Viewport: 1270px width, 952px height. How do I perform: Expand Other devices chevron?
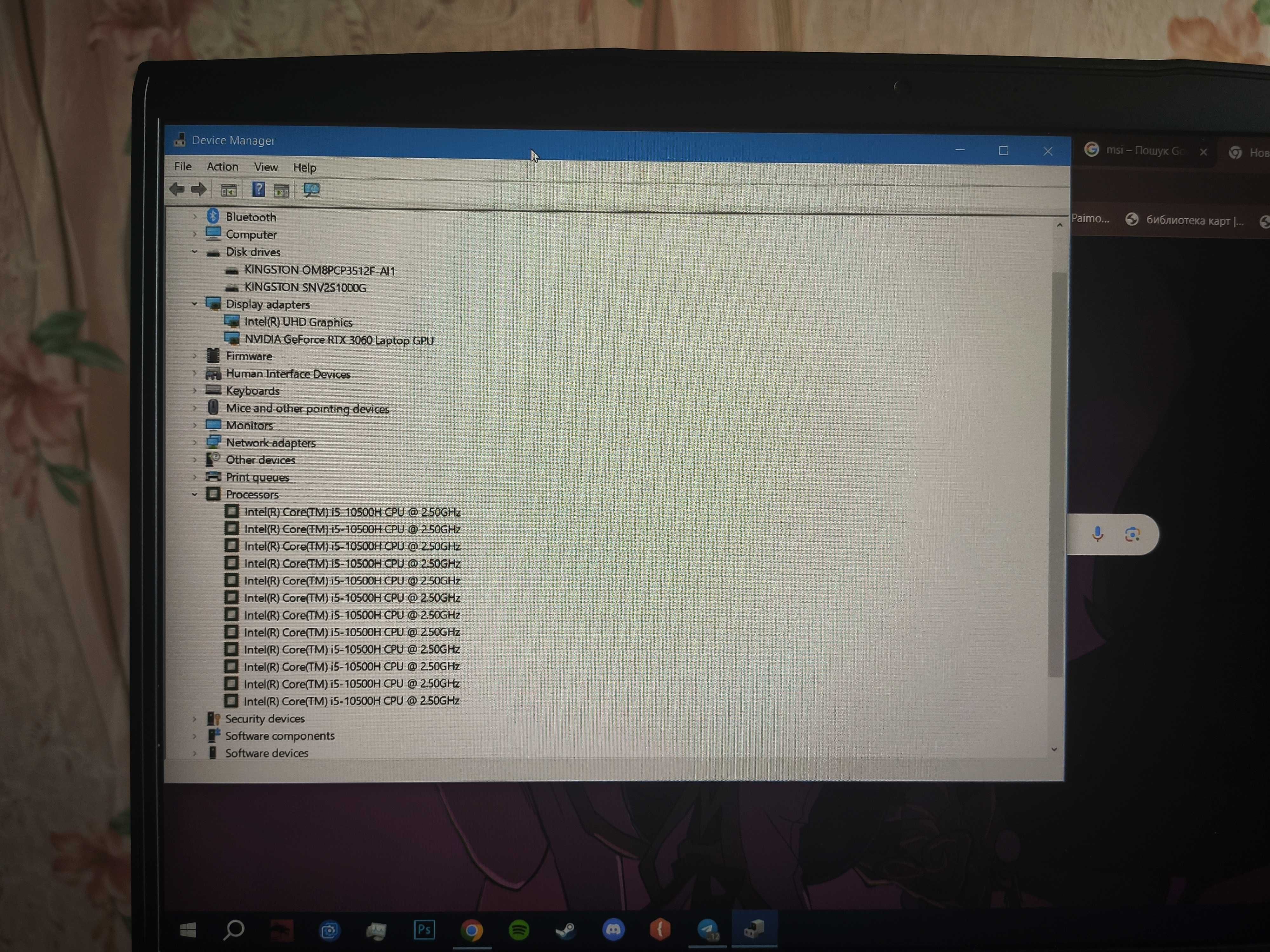point(195,459)
